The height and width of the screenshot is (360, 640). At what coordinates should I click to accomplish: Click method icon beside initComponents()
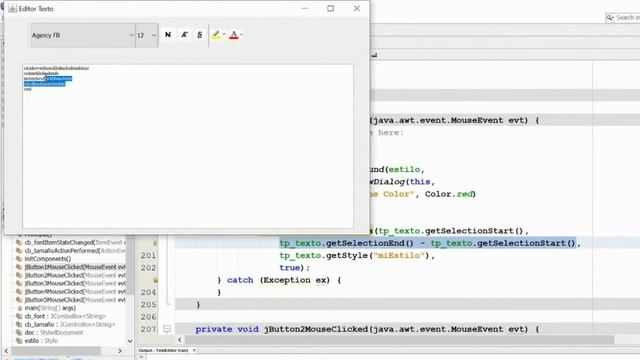(x=19, y=259)
